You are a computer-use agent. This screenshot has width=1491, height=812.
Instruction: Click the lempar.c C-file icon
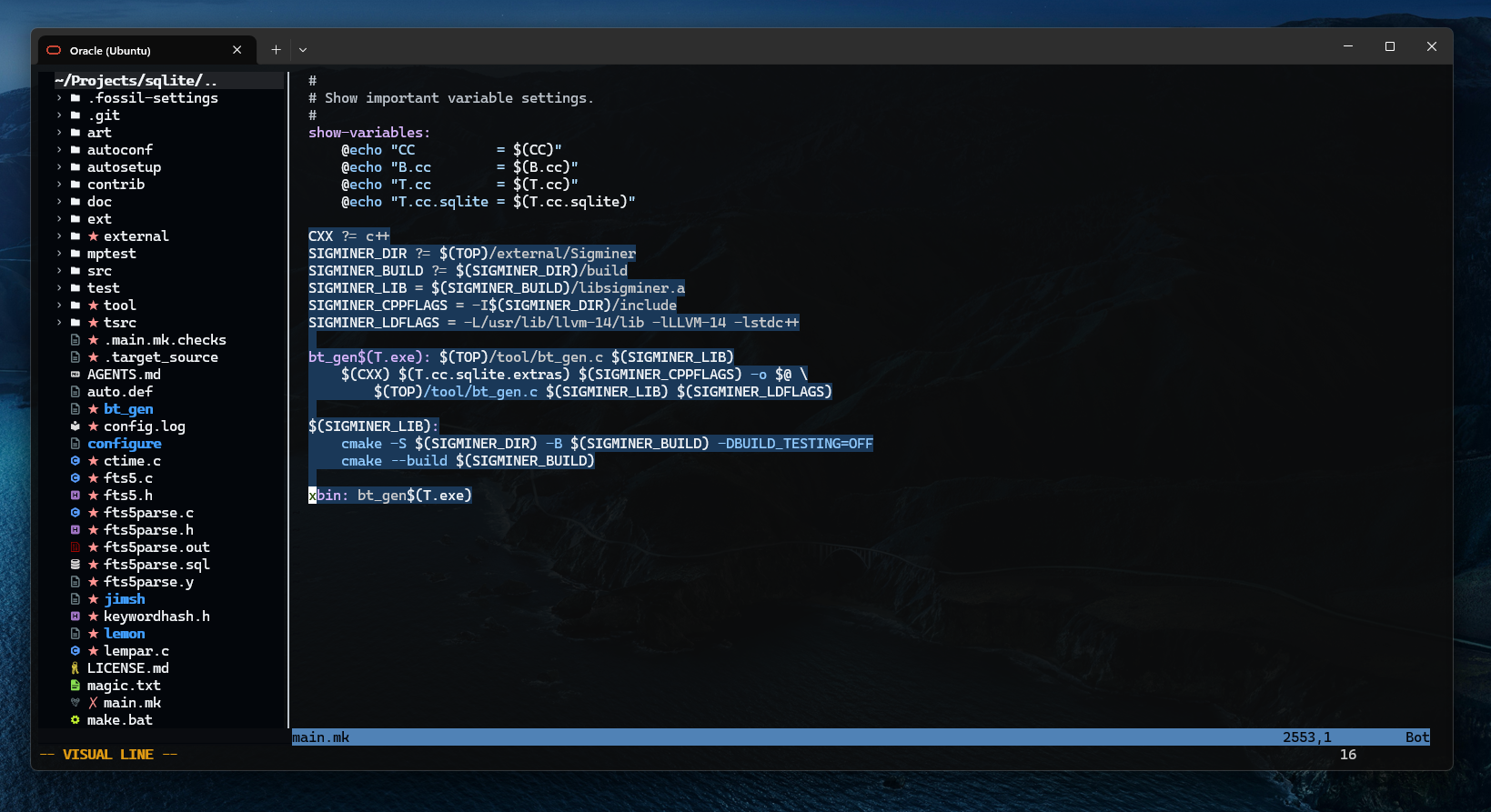click(76, 651)
